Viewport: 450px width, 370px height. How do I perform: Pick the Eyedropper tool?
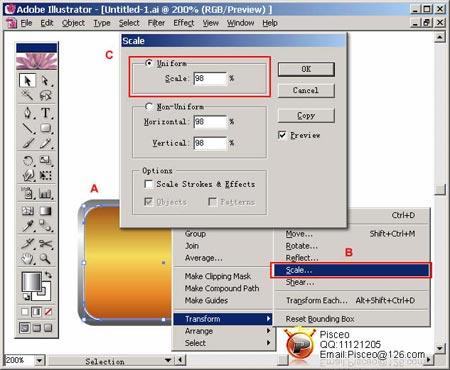(28, 226)
